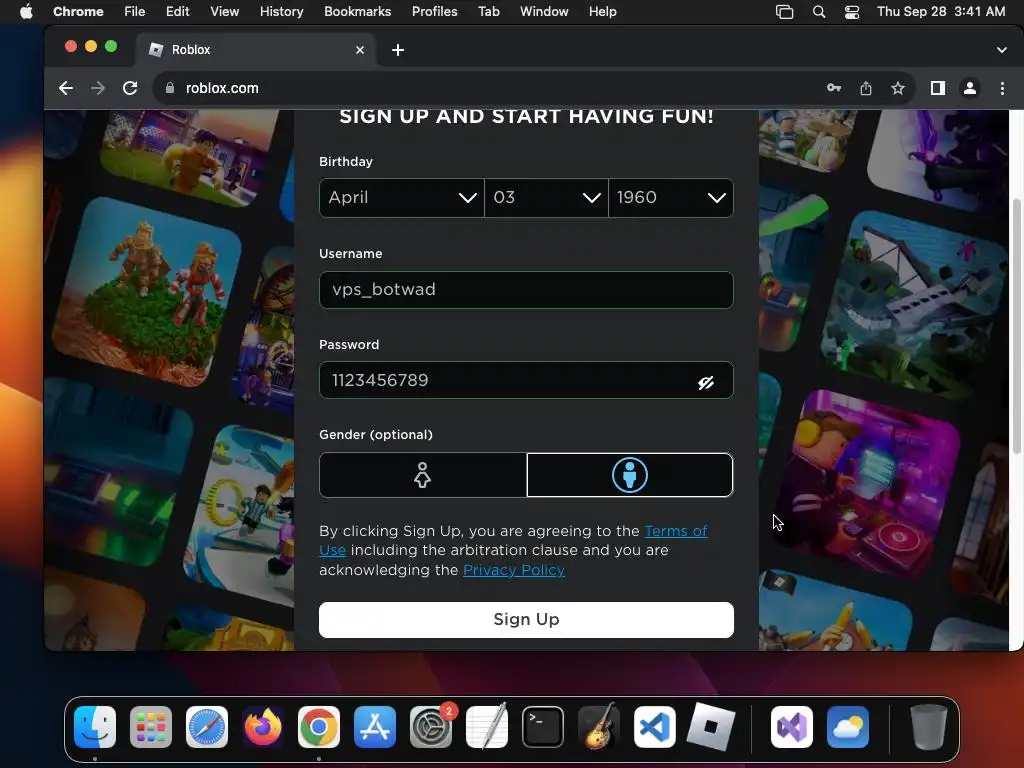1024x768 pixels.
Task: Select the Roblox browser tab
Action: tap(256, 50)
